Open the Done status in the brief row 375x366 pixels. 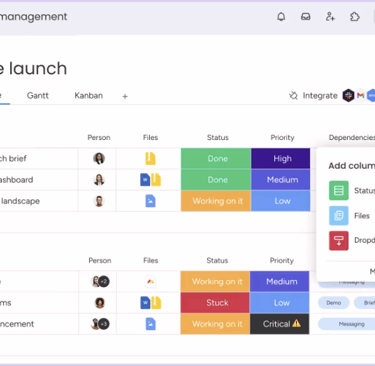pyautogui.click(x=216, y=159)
